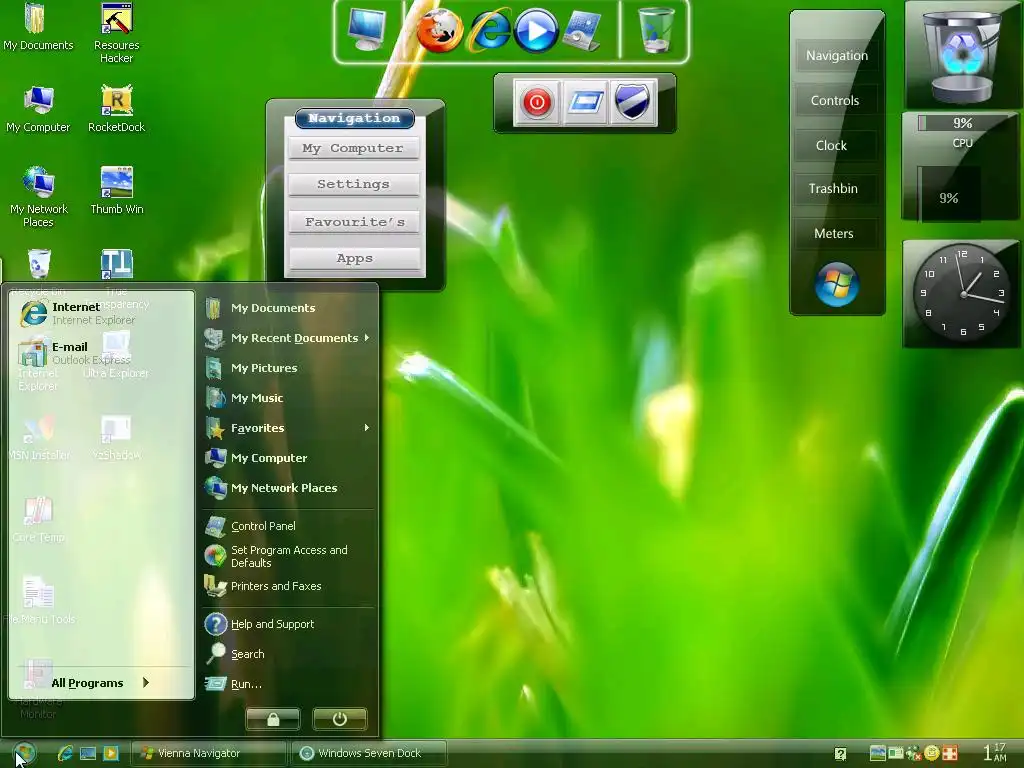This screenshot has height=768, width=1024.
Task: Launch Internet Explorer in the top dock
Action: point(490,31)
